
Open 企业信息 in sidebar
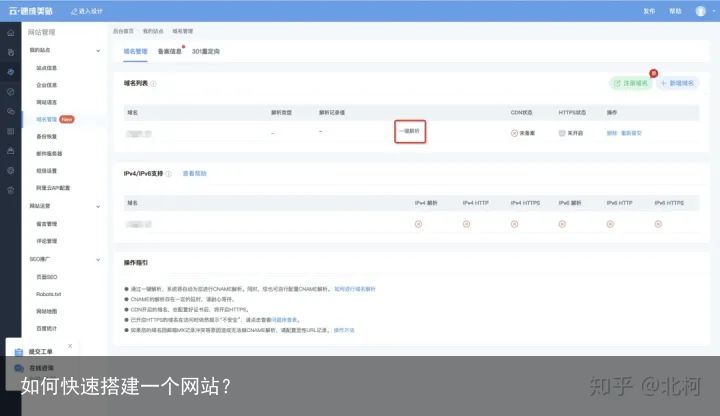[46, 85]
